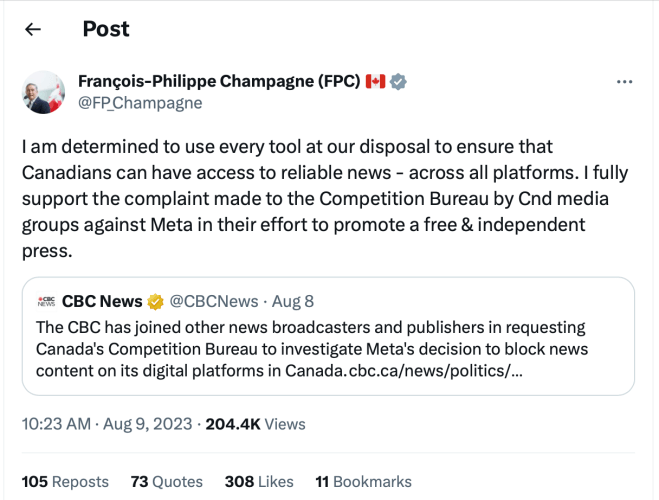Click the 11 Bookmarks count
This screenshot has height=500, width=659.
pyautogui.click(x=363, y=482)
